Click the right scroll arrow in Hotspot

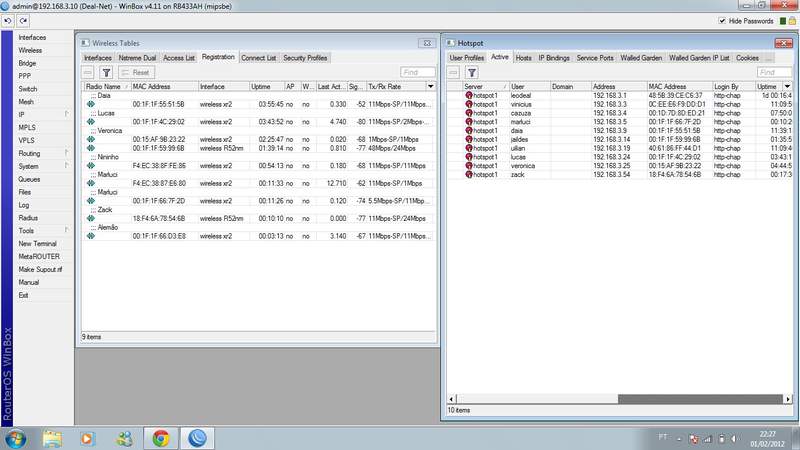point(788,399)
